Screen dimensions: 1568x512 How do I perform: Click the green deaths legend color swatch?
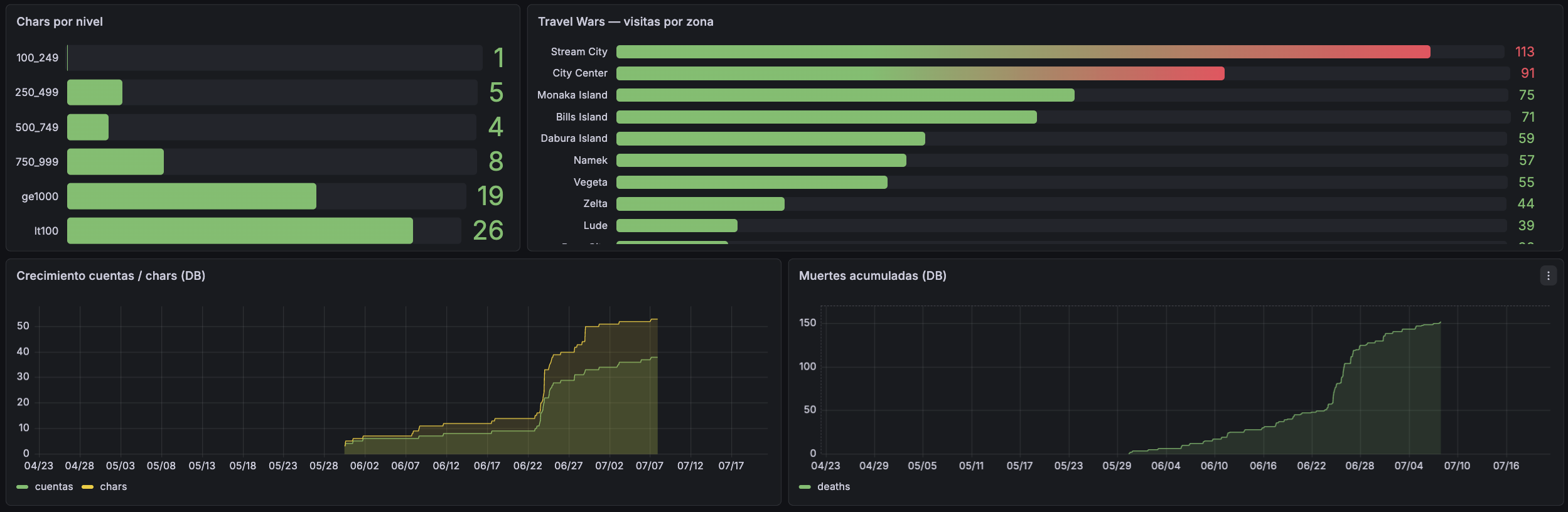point(805,487)
